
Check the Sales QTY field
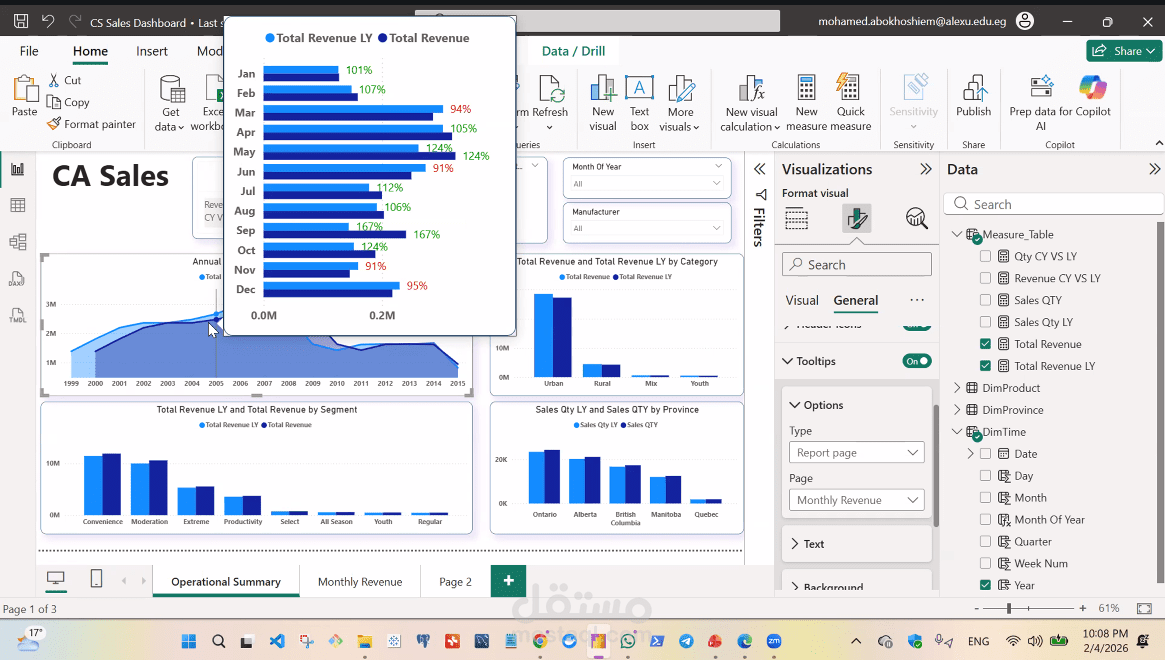tap(985, 300)
